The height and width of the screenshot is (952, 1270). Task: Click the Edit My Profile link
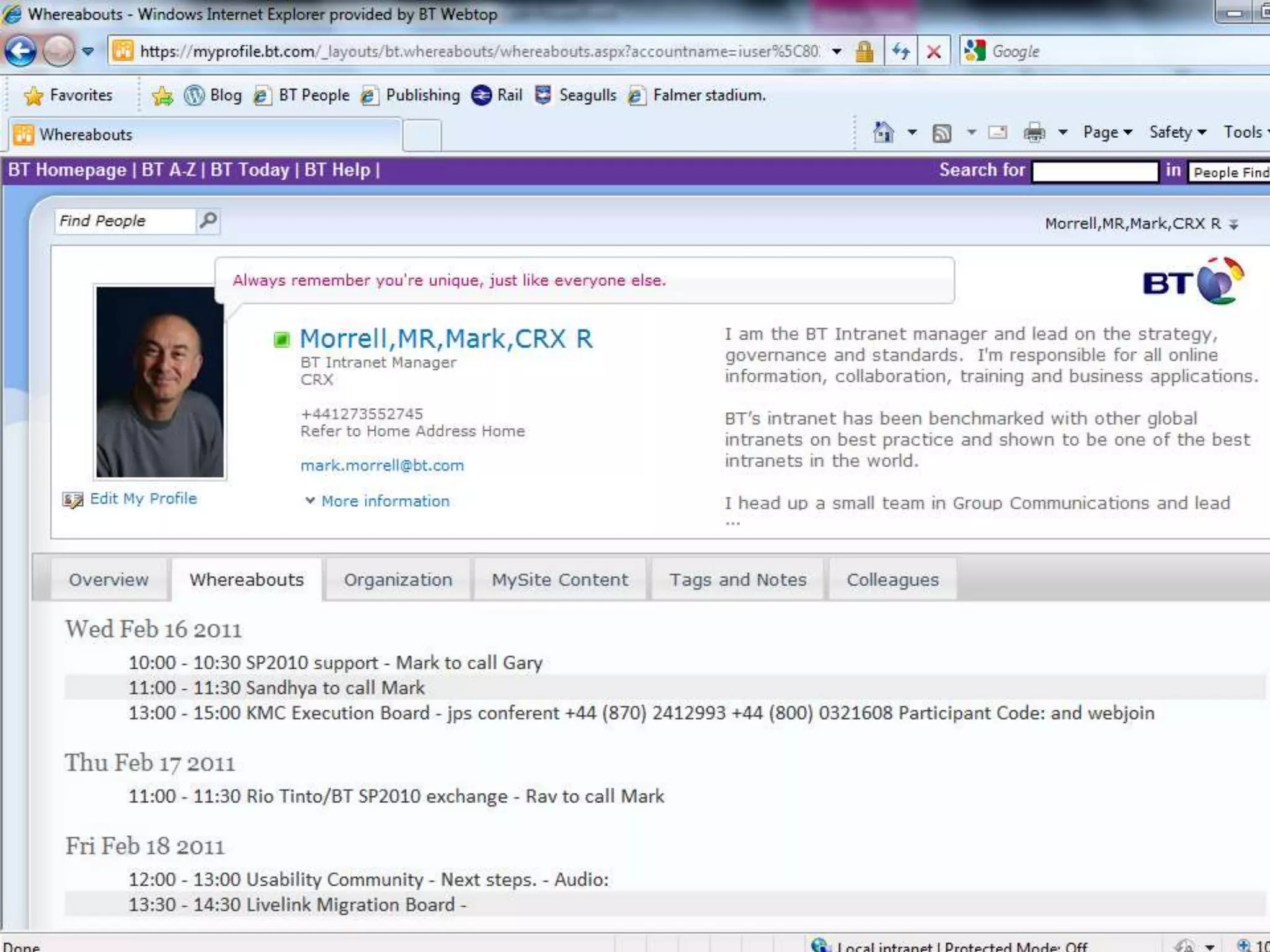(143, 498)
